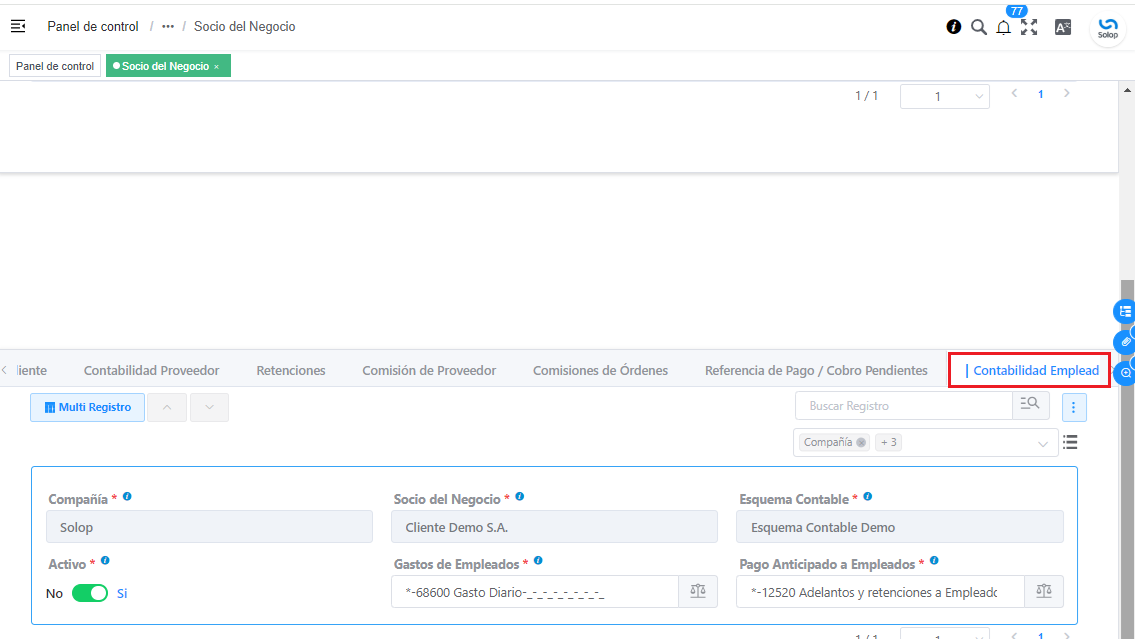The image size is (1136, 639).
Task: Click the vertical scrollbar up arrow
Action: [1127, 91]
